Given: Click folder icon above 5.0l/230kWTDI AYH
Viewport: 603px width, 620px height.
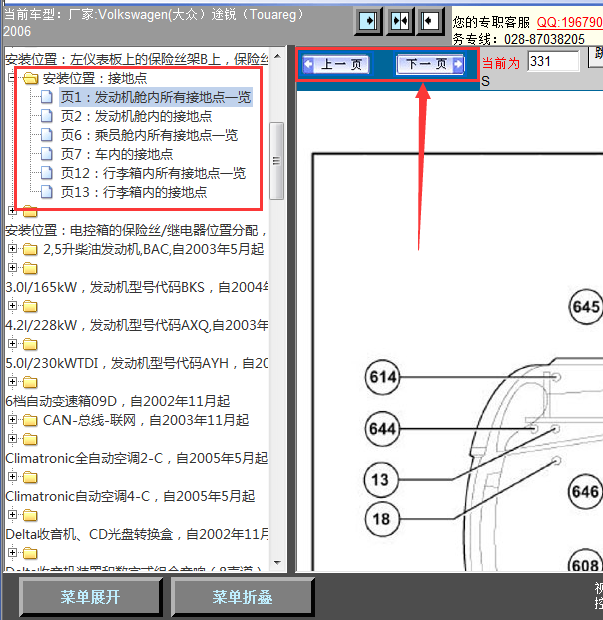Looking at the screenshot, I should [x=30, y=344].
